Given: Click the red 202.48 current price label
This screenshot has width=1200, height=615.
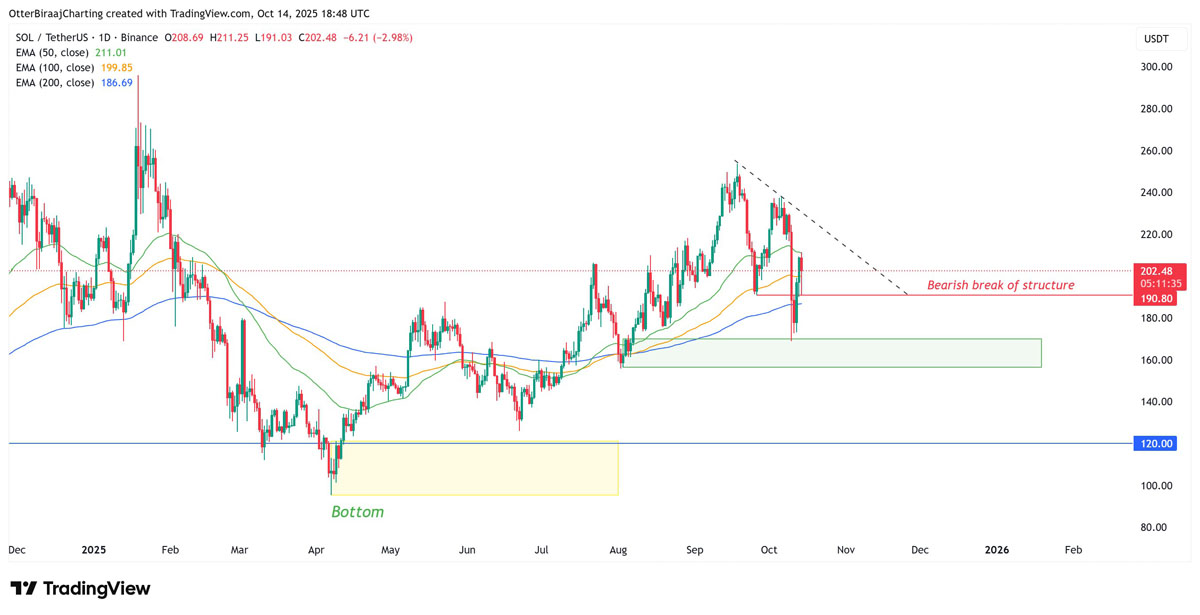Looking at the screenshot, I should [x=1163, y=270].
